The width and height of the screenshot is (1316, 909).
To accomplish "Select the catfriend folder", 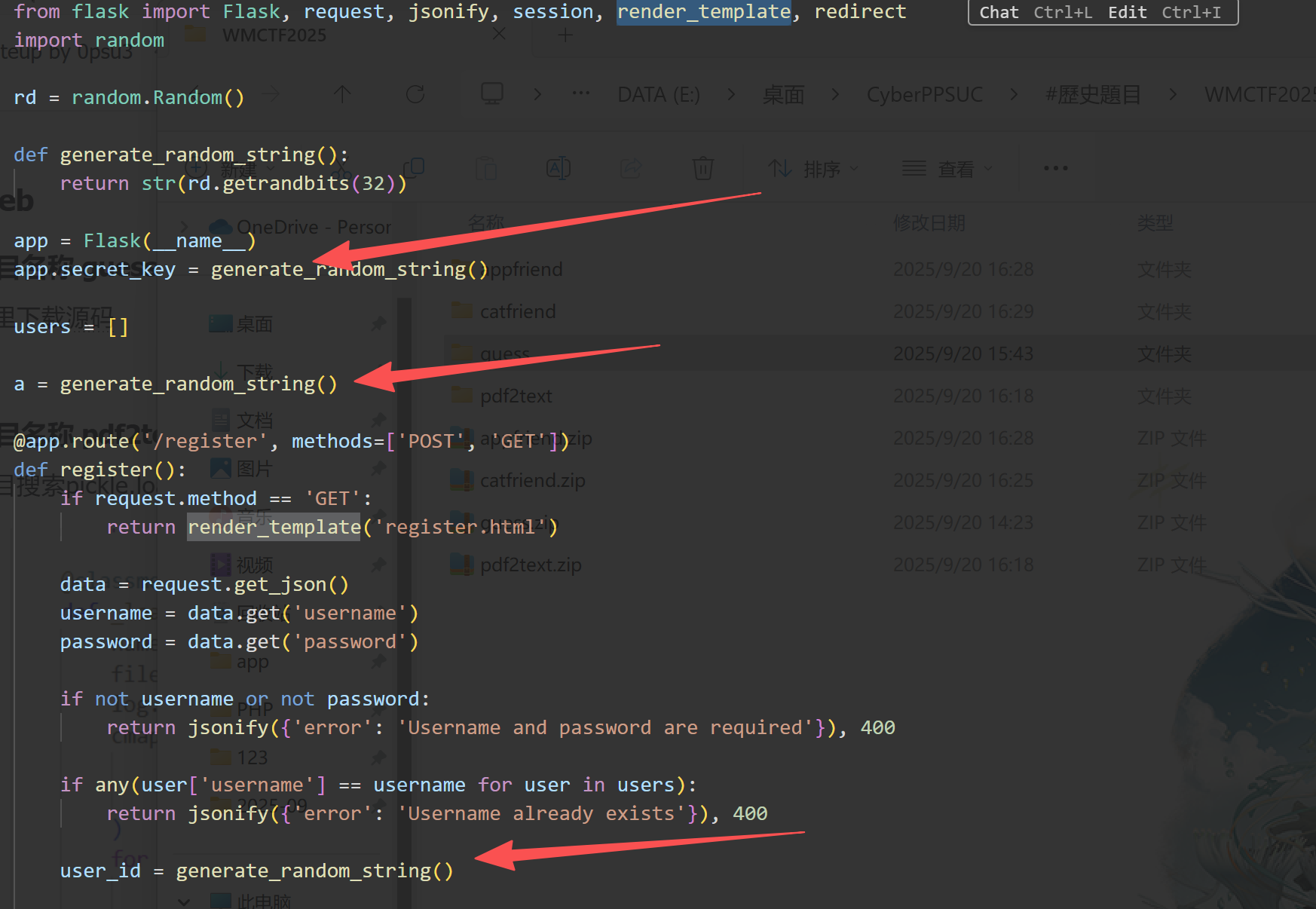I will 517,311.
